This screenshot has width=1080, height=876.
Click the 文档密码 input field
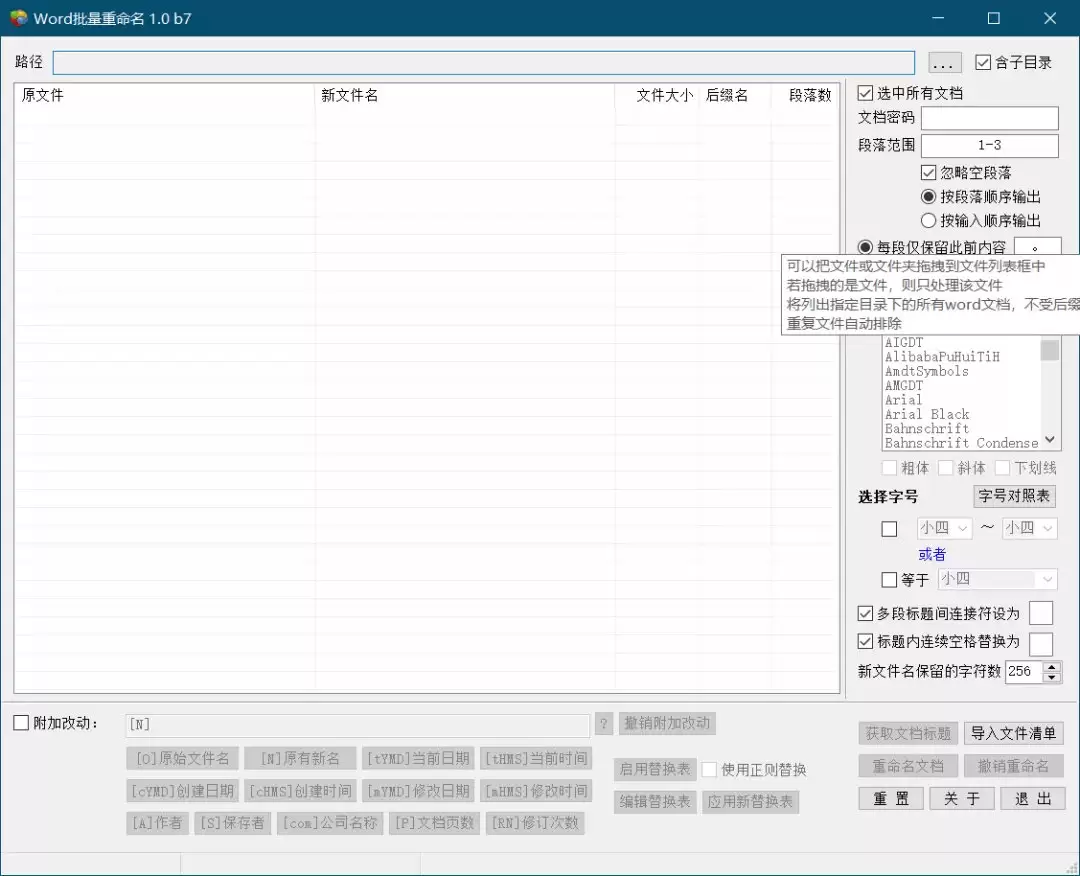pyautogui.click(x=989, y=118)
